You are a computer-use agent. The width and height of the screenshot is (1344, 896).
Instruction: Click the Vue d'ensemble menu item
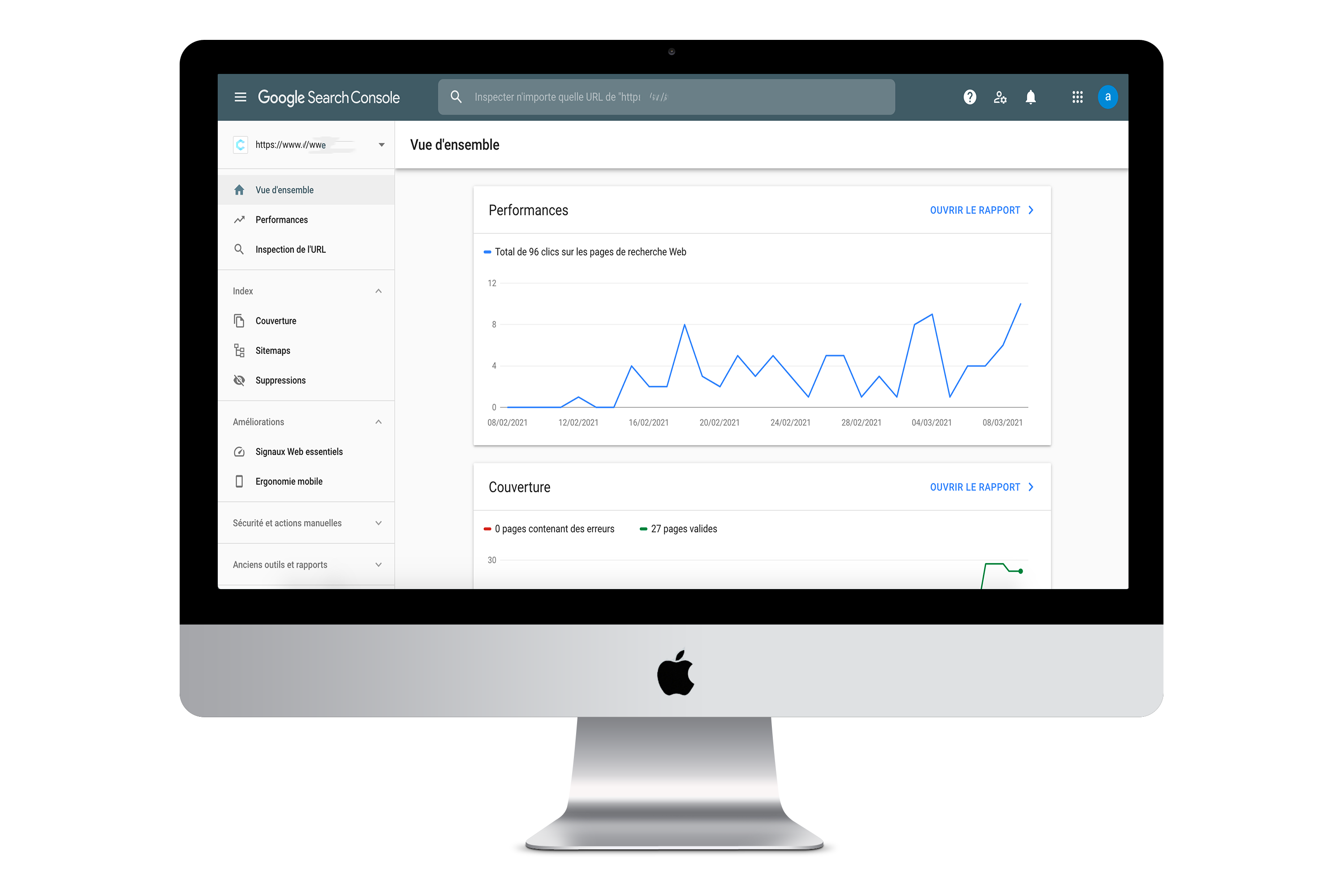click(283, 189)
